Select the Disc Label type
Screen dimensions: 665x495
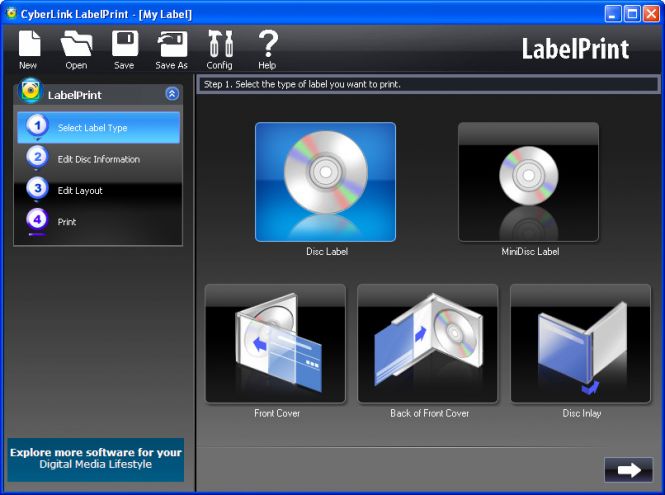click(x=325, y=182)
